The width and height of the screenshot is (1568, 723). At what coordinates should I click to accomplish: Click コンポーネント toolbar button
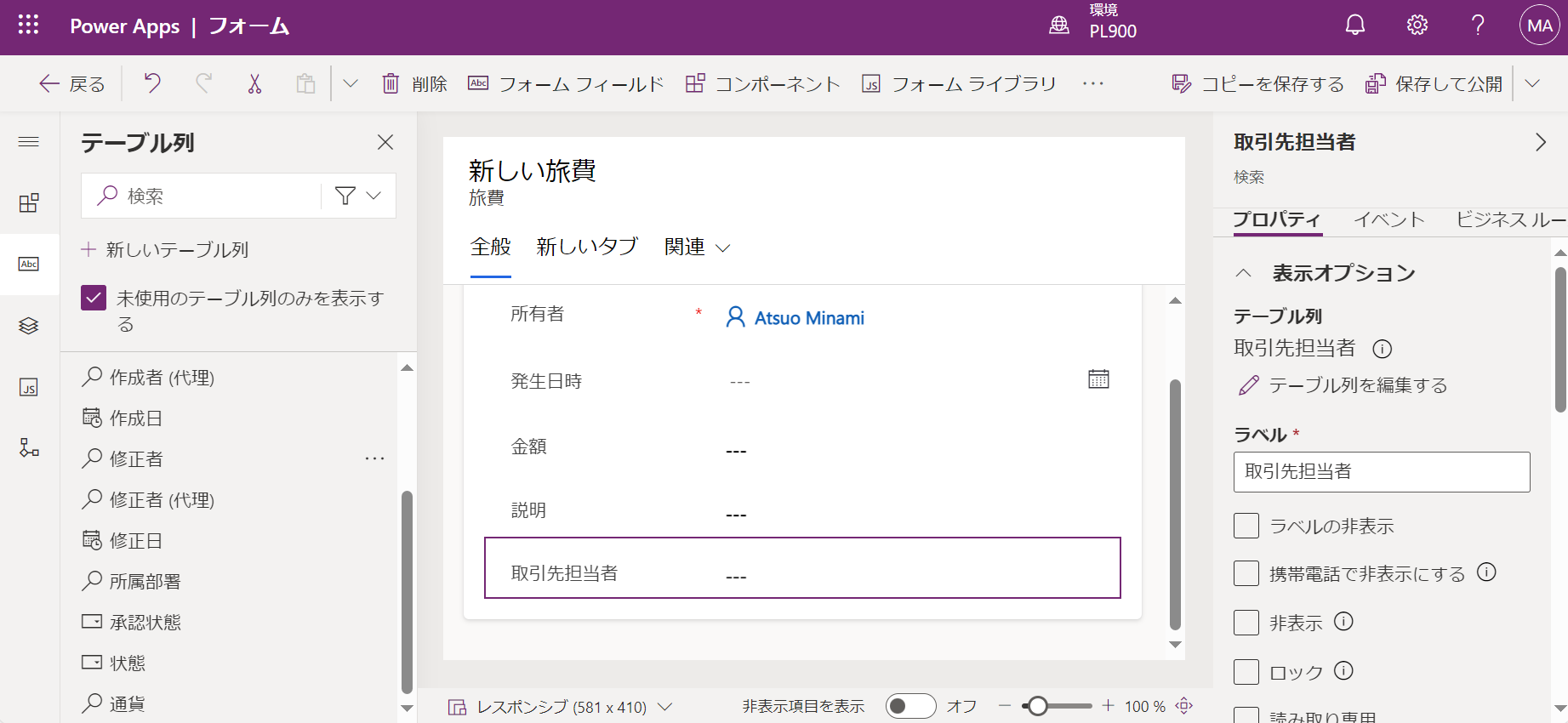(762, 83)
